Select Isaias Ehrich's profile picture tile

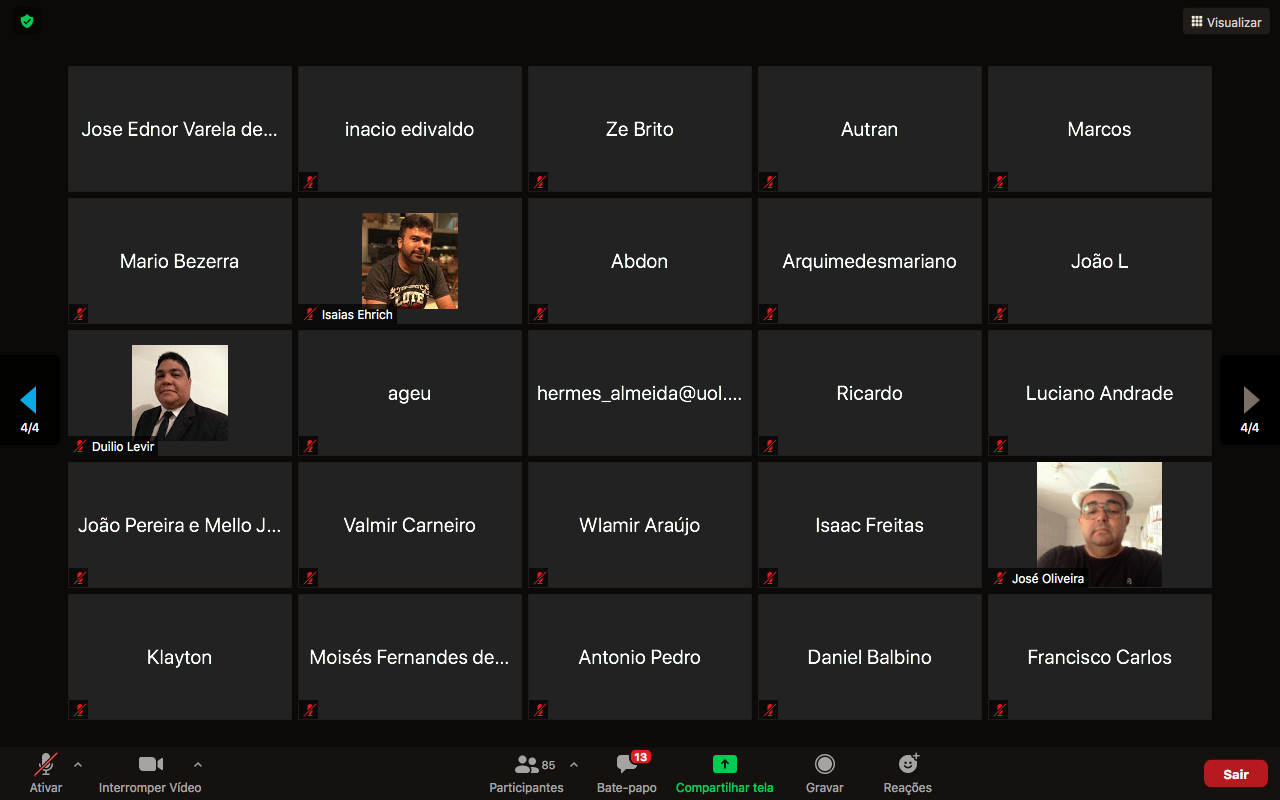point(409,260)
